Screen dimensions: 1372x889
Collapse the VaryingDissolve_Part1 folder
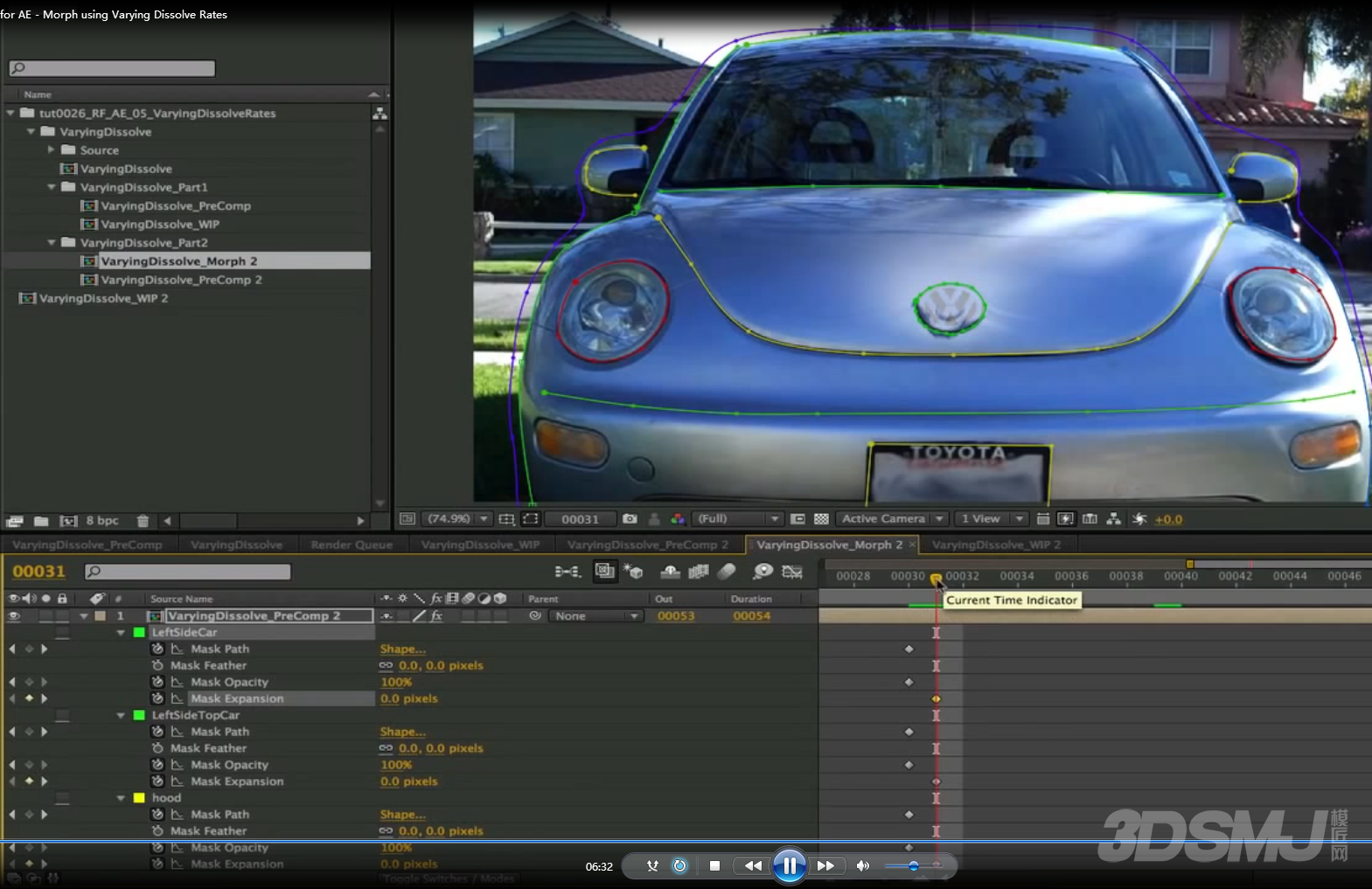pos(51,187)
